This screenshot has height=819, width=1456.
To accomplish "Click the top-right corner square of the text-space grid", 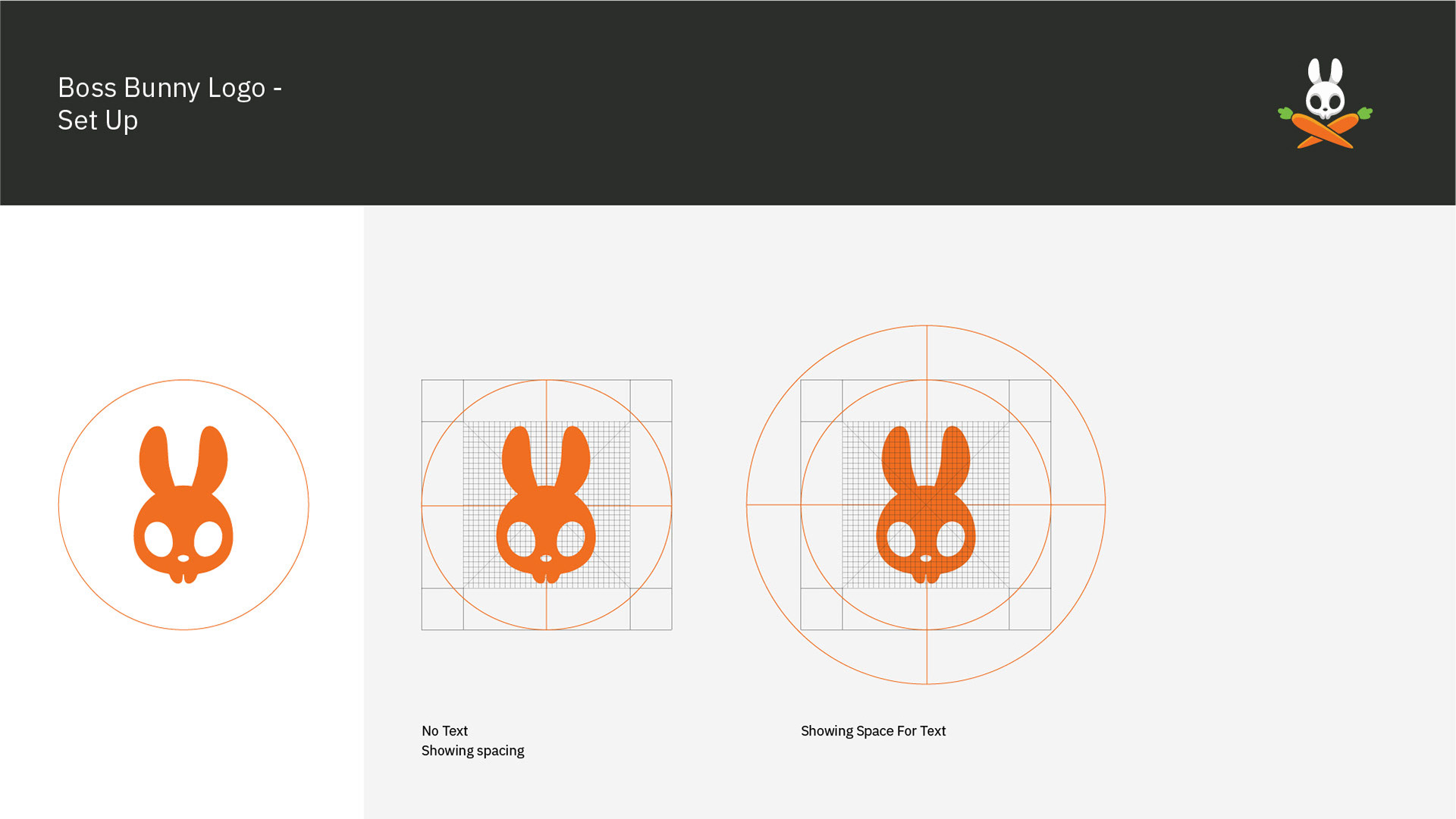I will (1030, 400).
